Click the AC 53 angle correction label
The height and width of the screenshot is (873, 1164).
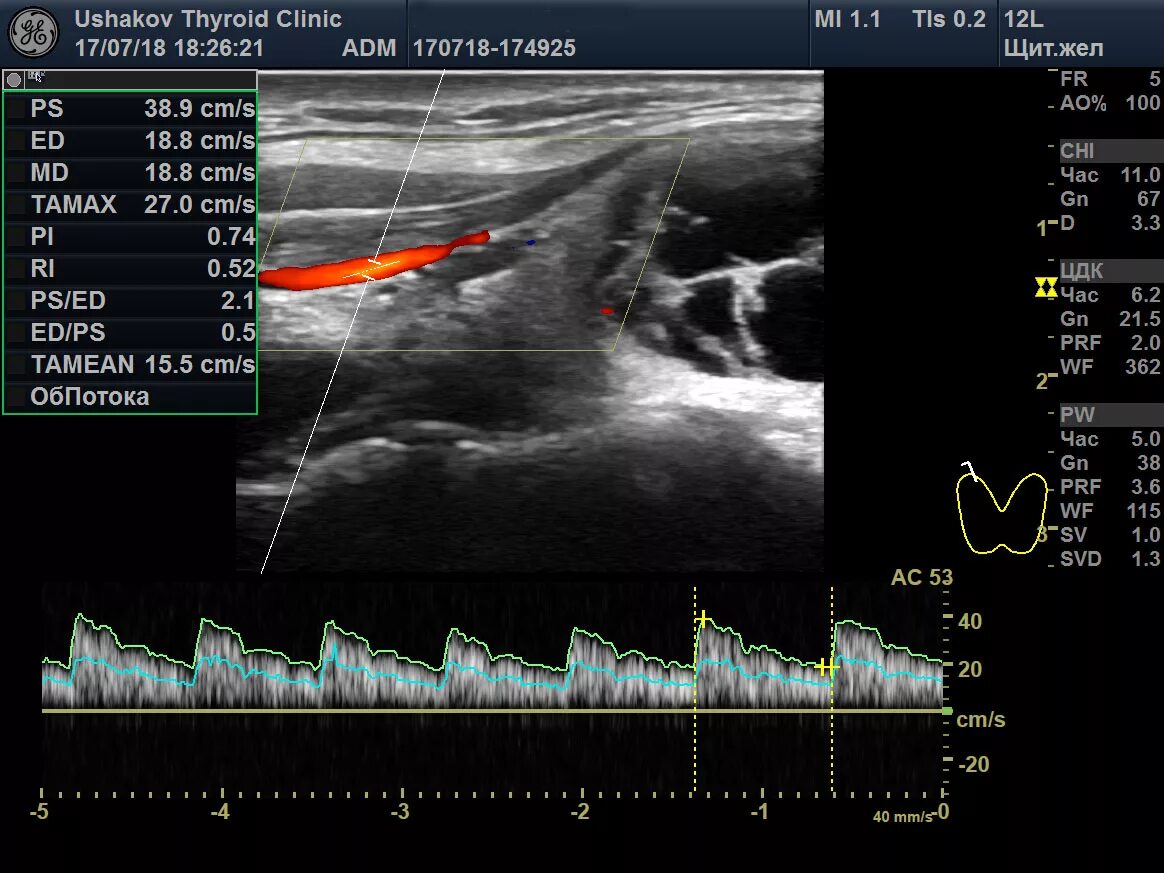pyautogui.click(x=921, y=578)
